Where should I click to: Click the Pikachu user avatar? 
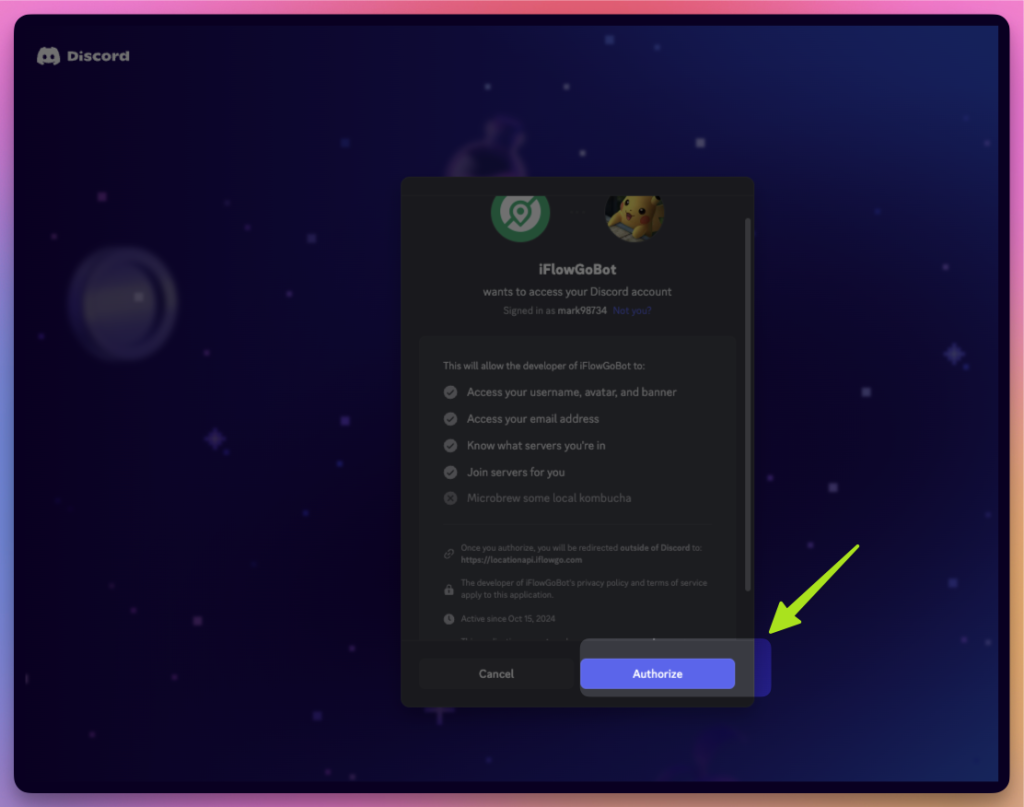coord(634,217)
